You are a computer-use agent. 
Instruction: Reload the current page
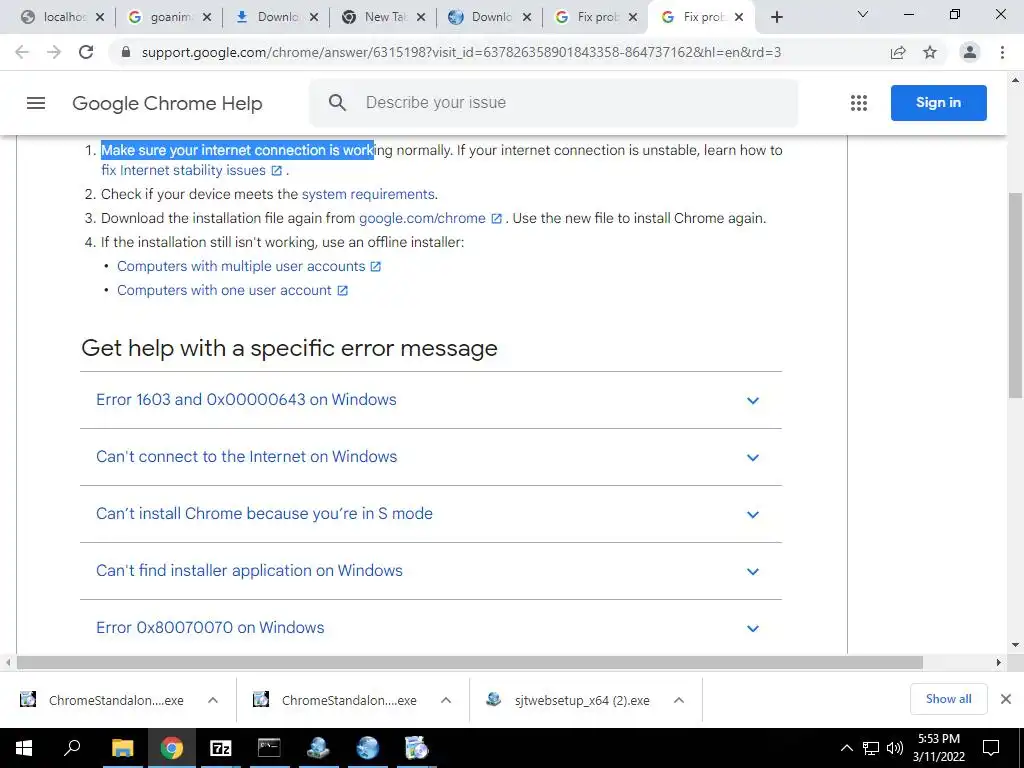(86, 52)
